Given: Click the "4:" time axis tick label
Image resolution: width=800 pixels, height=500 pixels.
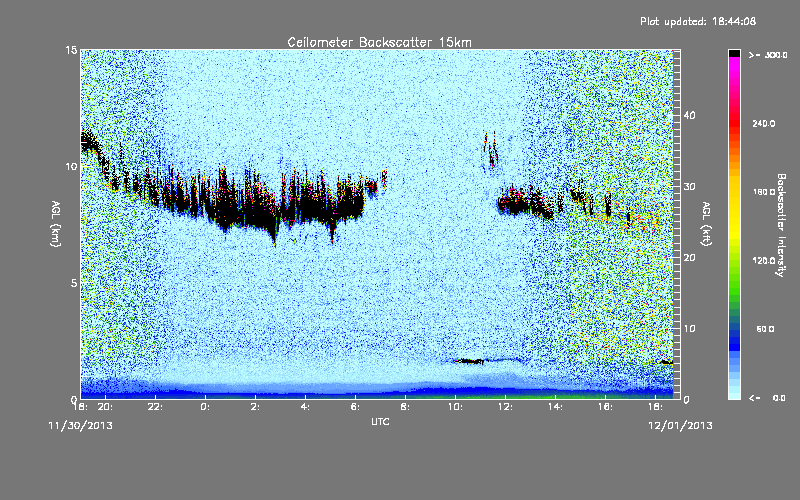Looking at the screenshot, I should tap(305, 407).
